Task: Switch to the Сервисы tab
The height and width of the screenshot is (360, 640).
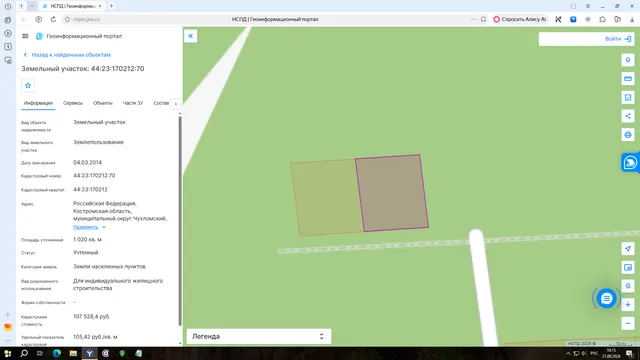Action: click(x=73, y=103)
